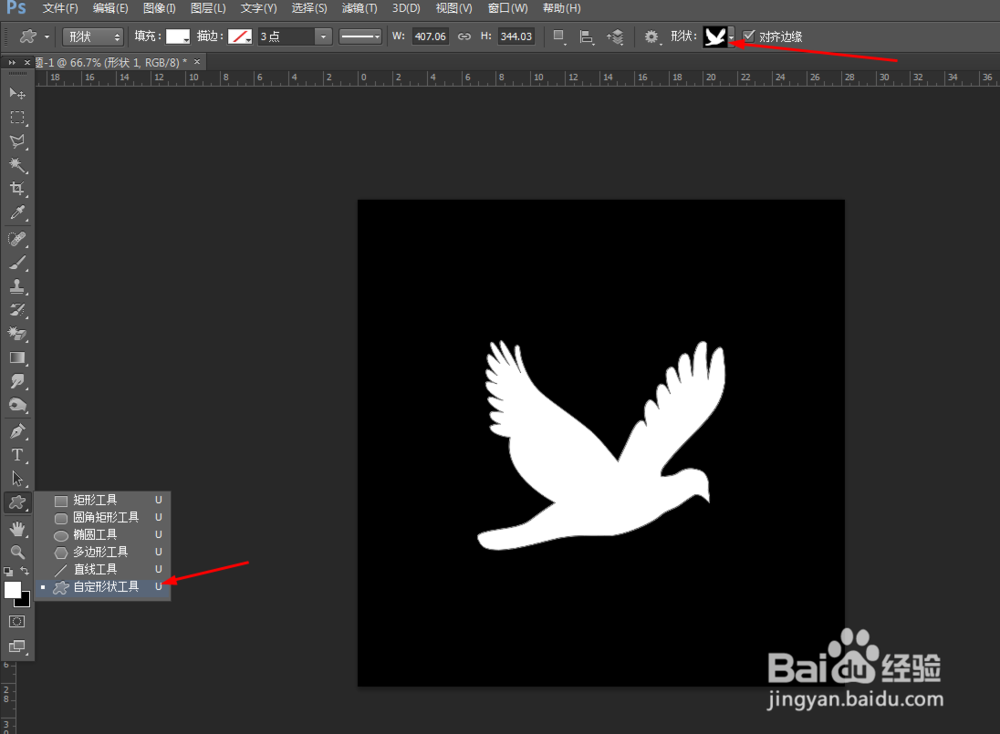Select the Pen tool
The width and height of the screenshot is (1000, 734).
pyautogui.click(x=17, y=432)
